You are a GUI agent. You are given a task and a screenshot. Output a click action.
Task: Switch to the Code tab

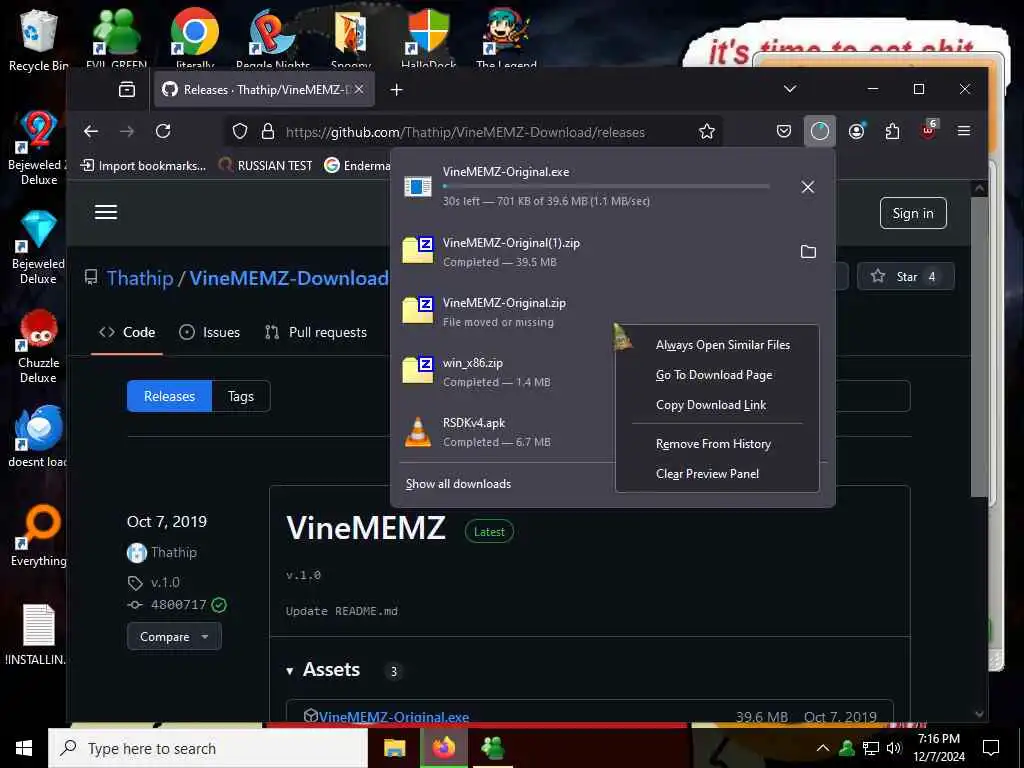127,332
